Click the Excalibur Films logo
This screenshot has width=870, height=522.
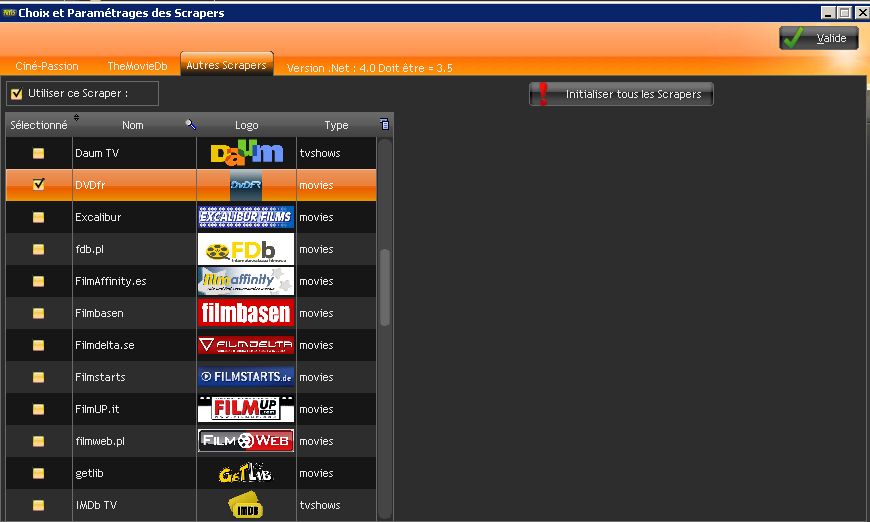[246, 217]
